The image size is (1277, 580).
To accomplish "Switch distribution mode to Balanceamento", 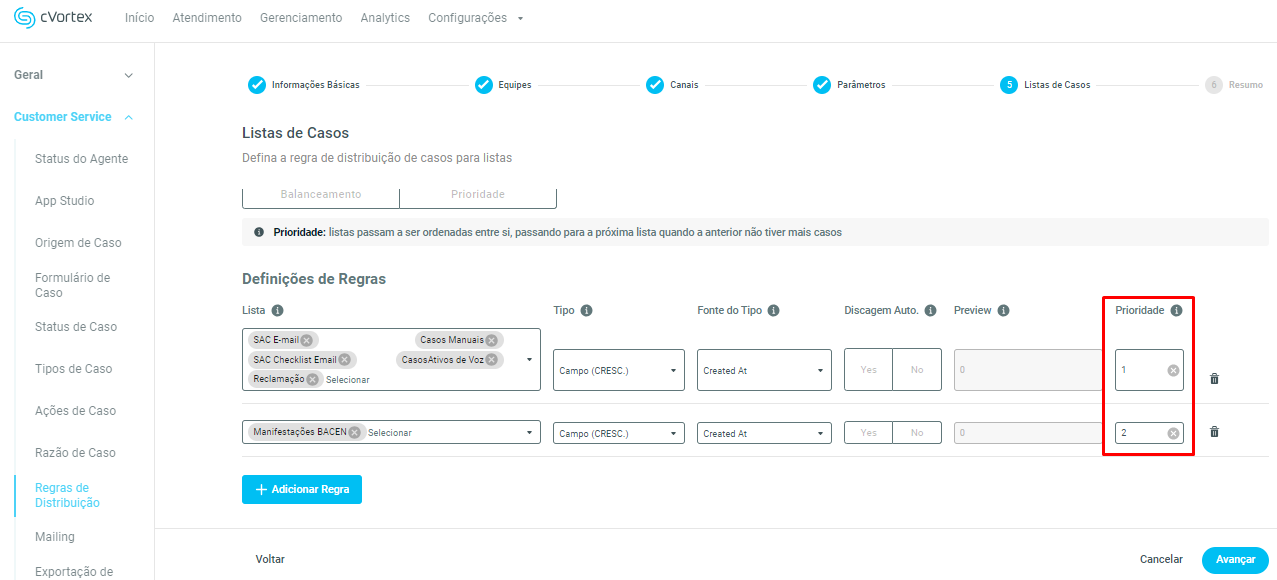I will [321, 194].
